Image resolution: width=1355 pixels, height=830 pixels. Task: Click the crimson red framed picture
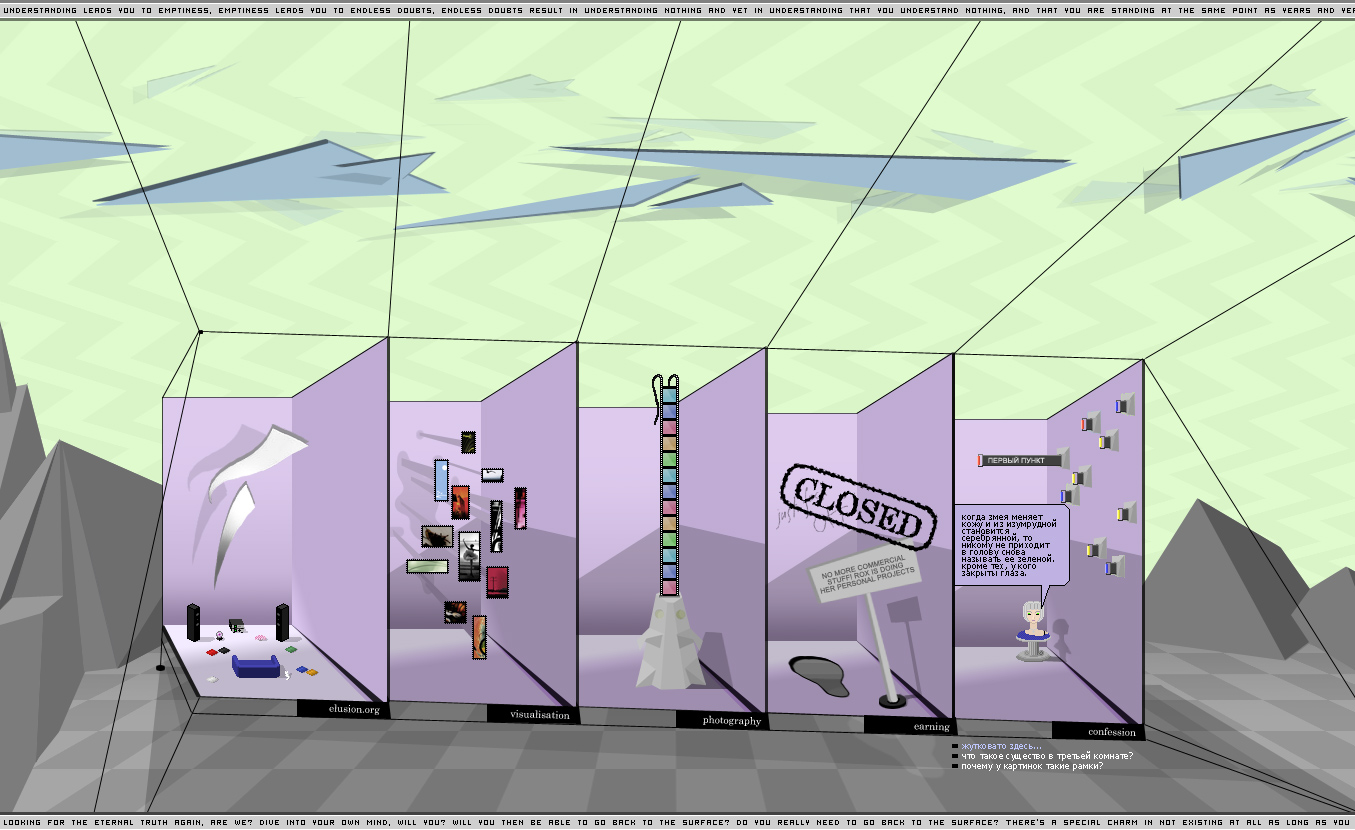[x=497, y=582]
